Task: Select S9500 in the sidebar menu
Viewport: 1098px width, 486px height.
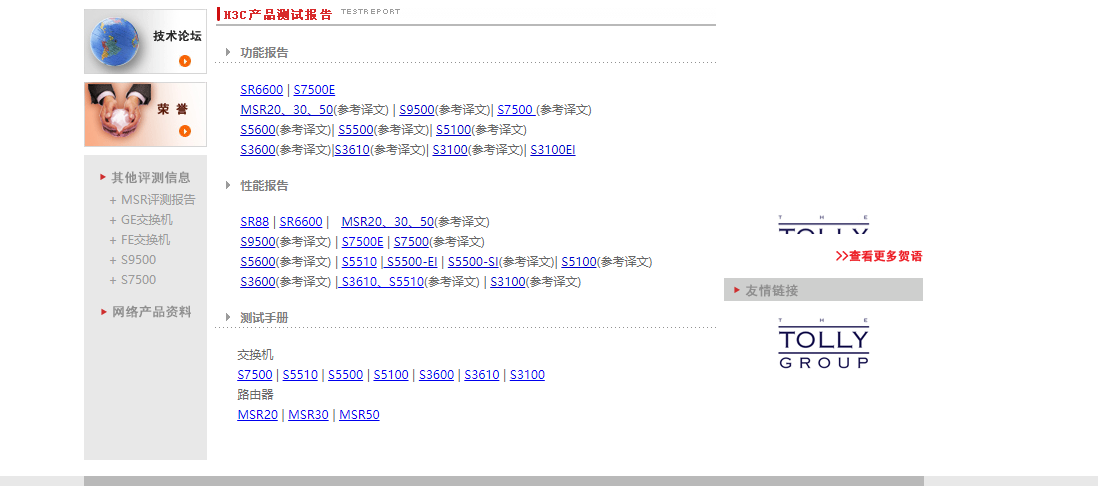Action: 139,260
